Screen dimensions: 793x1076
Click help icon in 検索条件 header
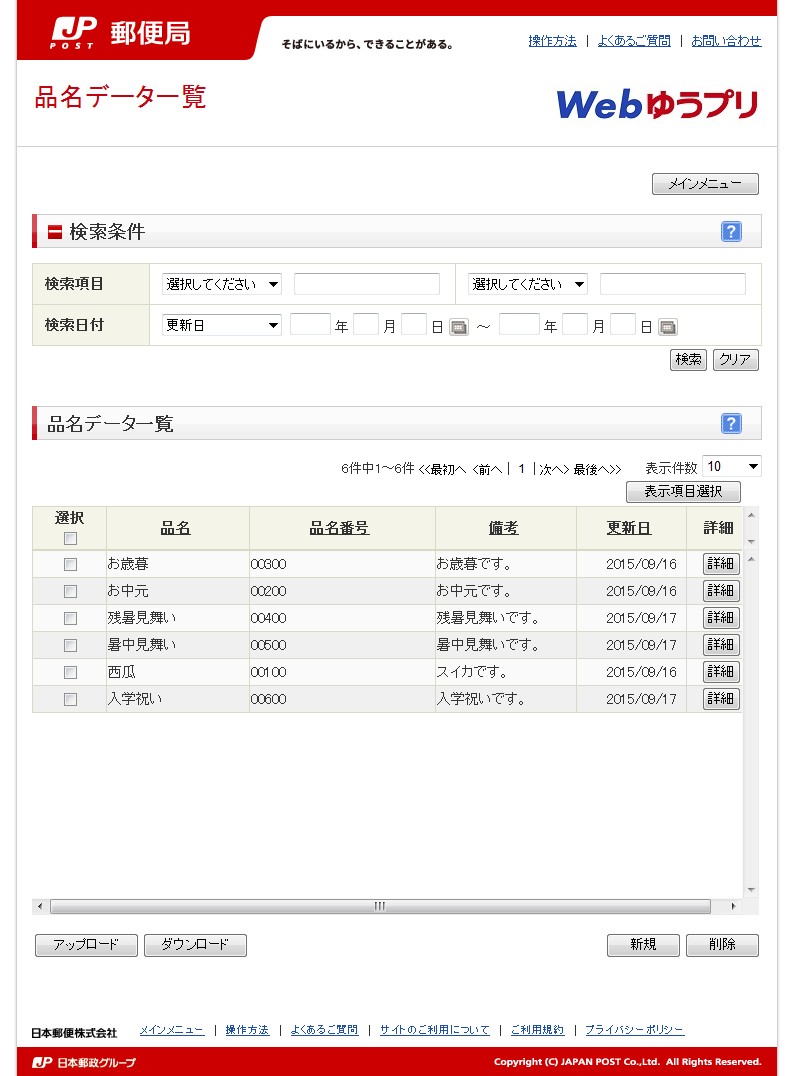(731, 232)
